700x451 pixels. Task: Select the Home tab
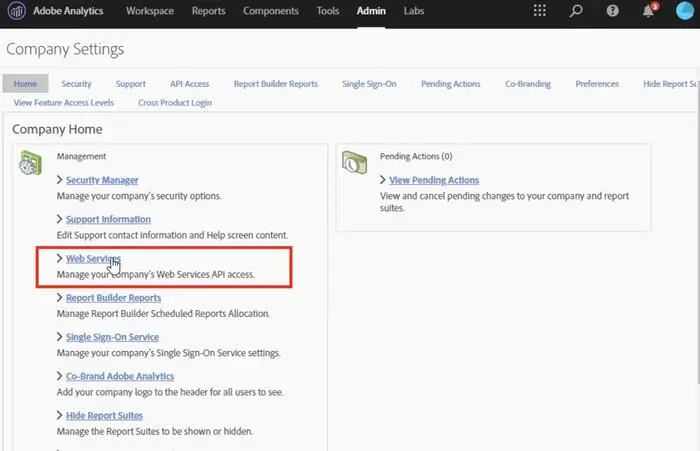pyautogui.click(x=25, y=84)
